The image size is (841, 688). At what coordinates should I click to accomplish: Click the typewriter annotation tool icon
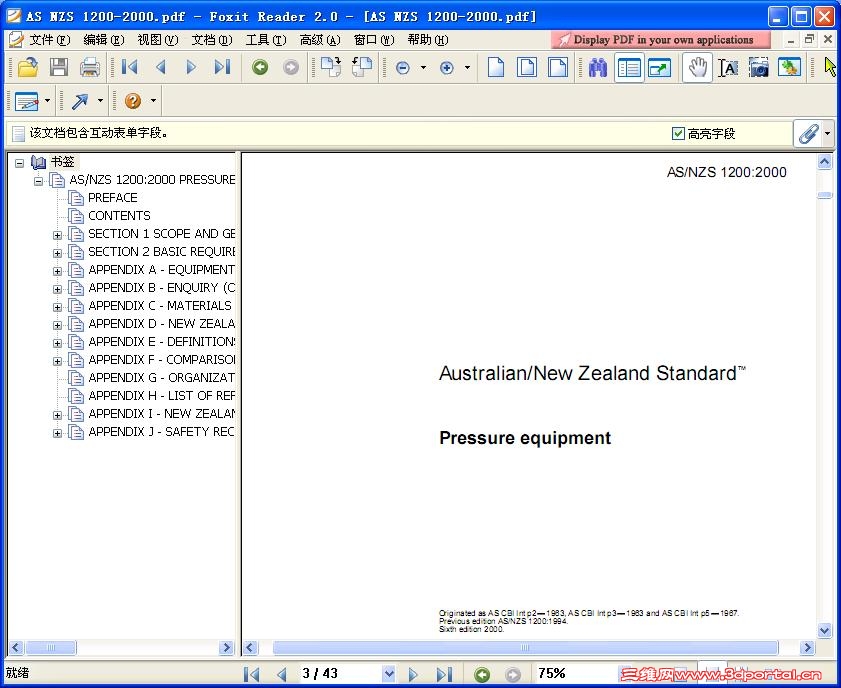(x=27, y=101)
